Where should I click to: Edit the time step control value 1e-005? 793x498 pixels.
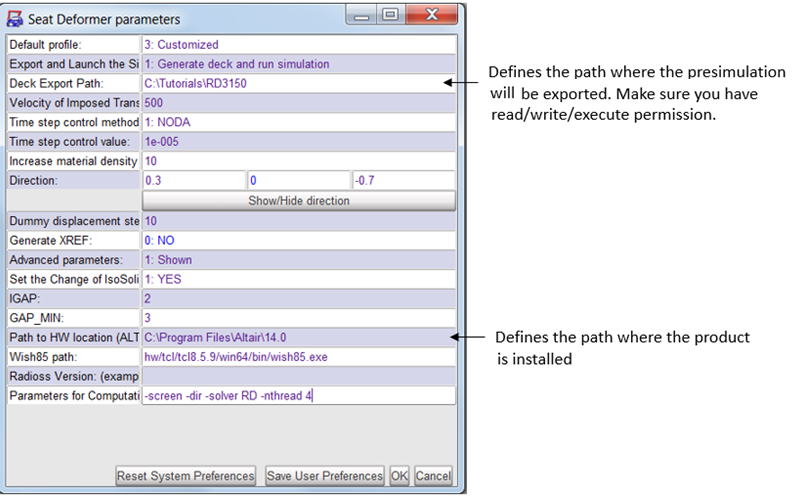click(298, 141)
